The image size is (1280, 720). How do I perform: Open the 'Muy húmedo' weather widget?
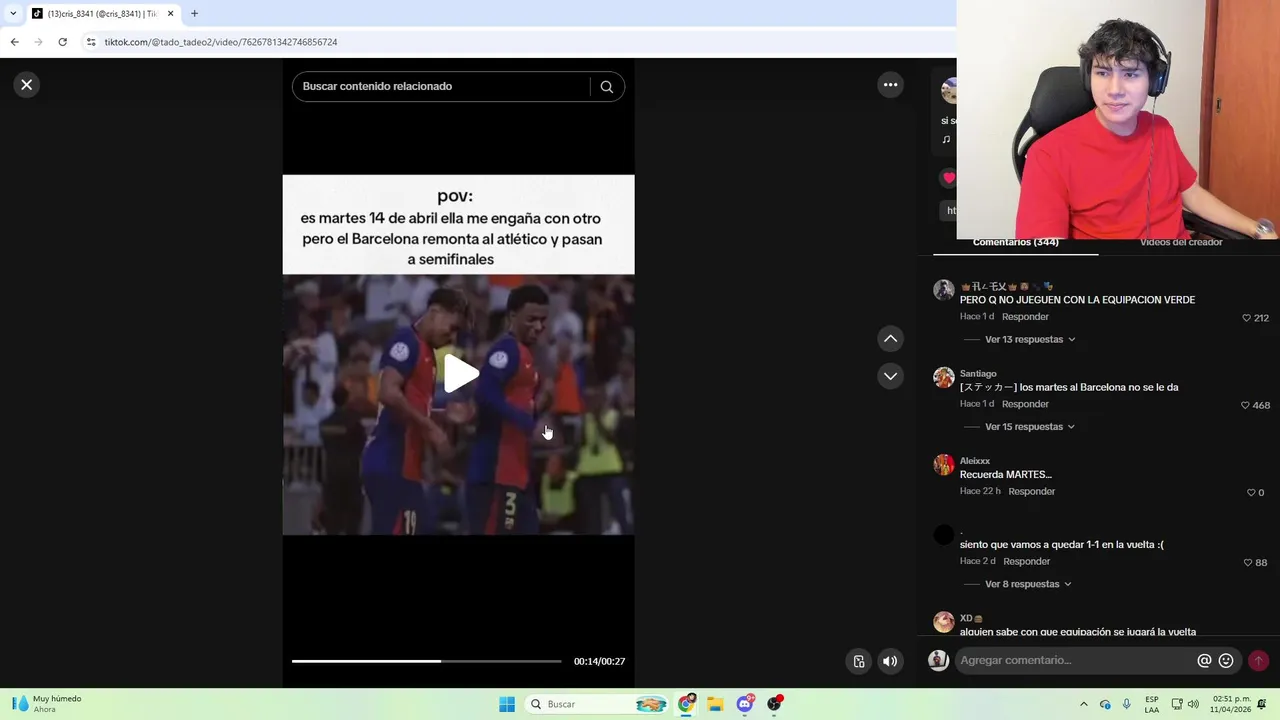(x=47, y=704)
